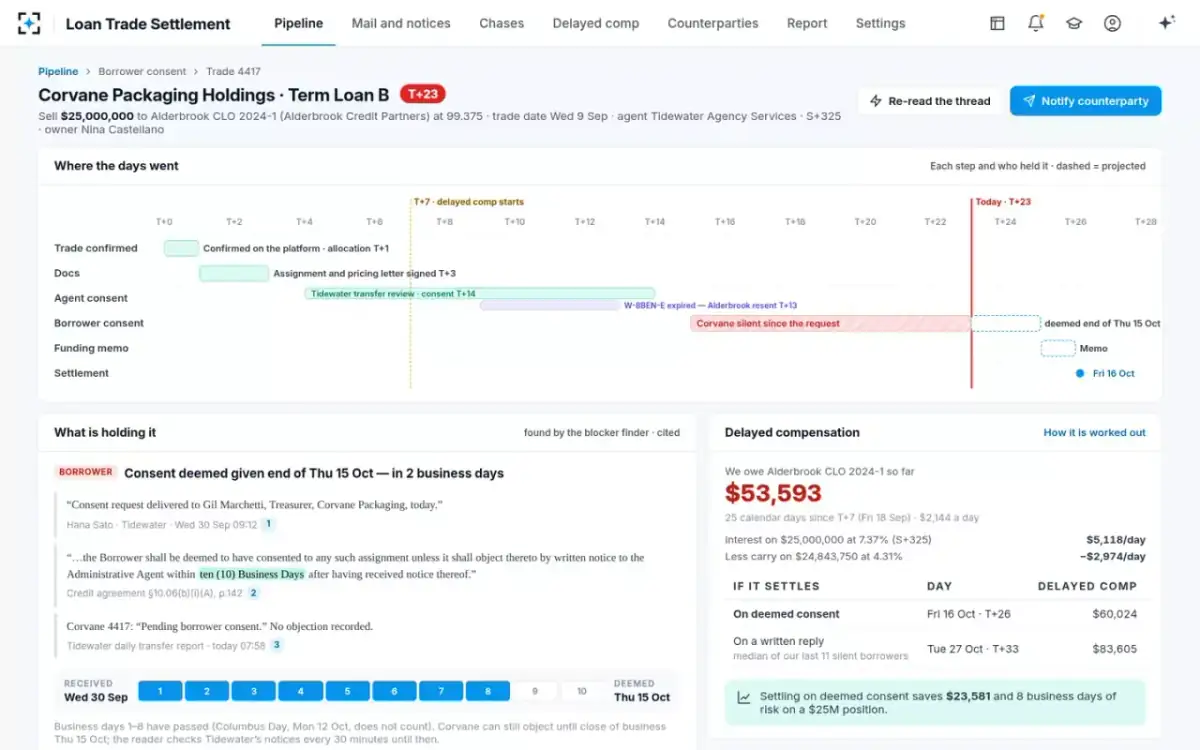Viewport: 1200px width, 750px height.
Task: Click the $83,605 delayed comp value
Action: tap(1114, 648)
